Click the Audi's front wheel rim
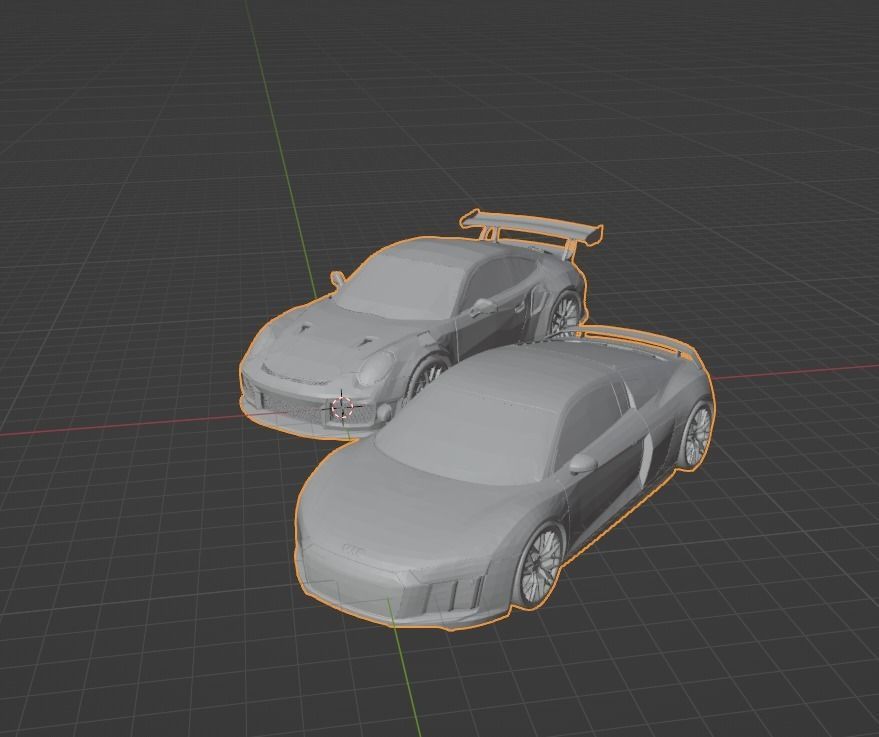This screenshot has width=879, height=737. [x=541, y=565]
